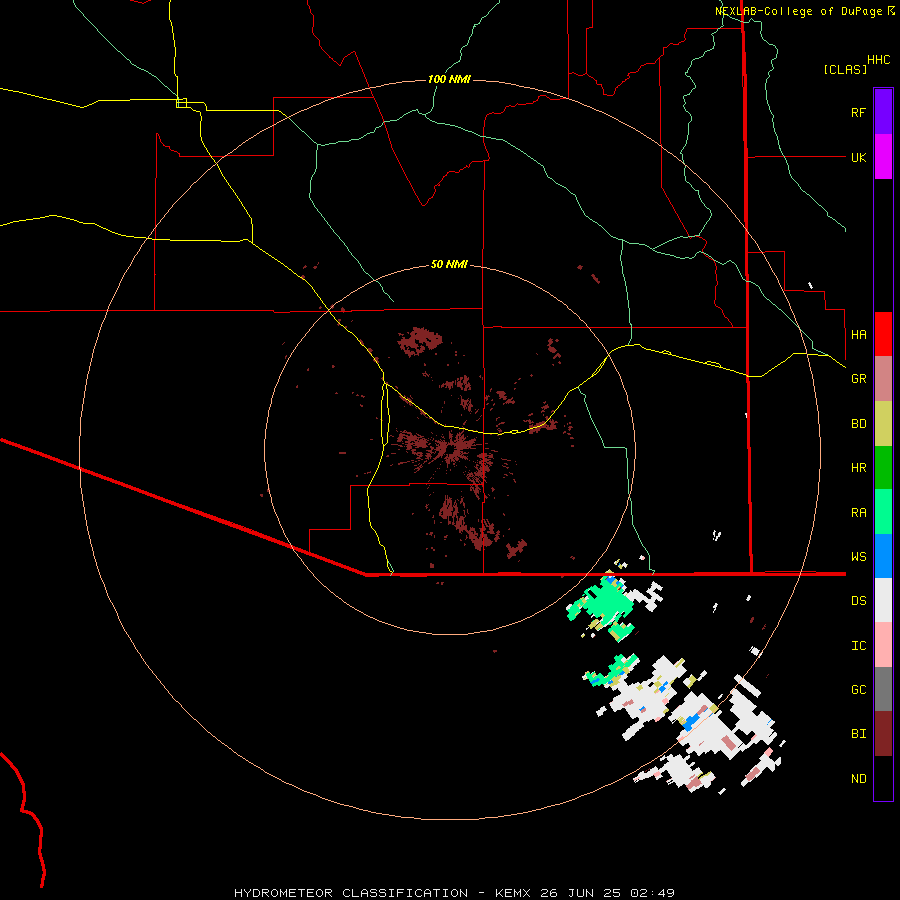Click the small square city marker at road junction
Screen dimensions: 900x900
181,103
